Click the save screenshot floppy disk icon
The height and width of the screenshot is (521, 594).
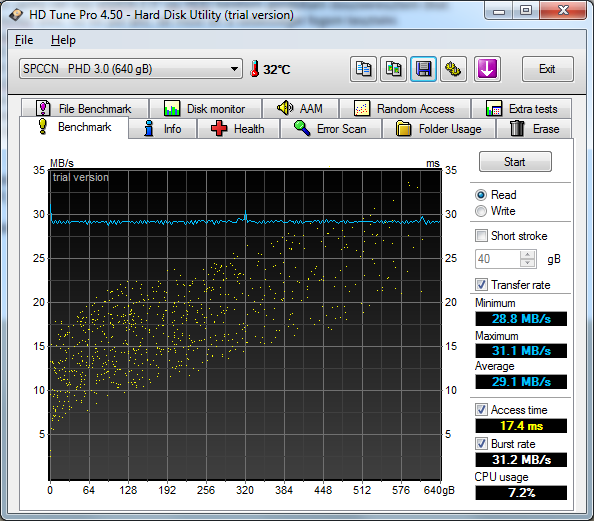(423, 69)
